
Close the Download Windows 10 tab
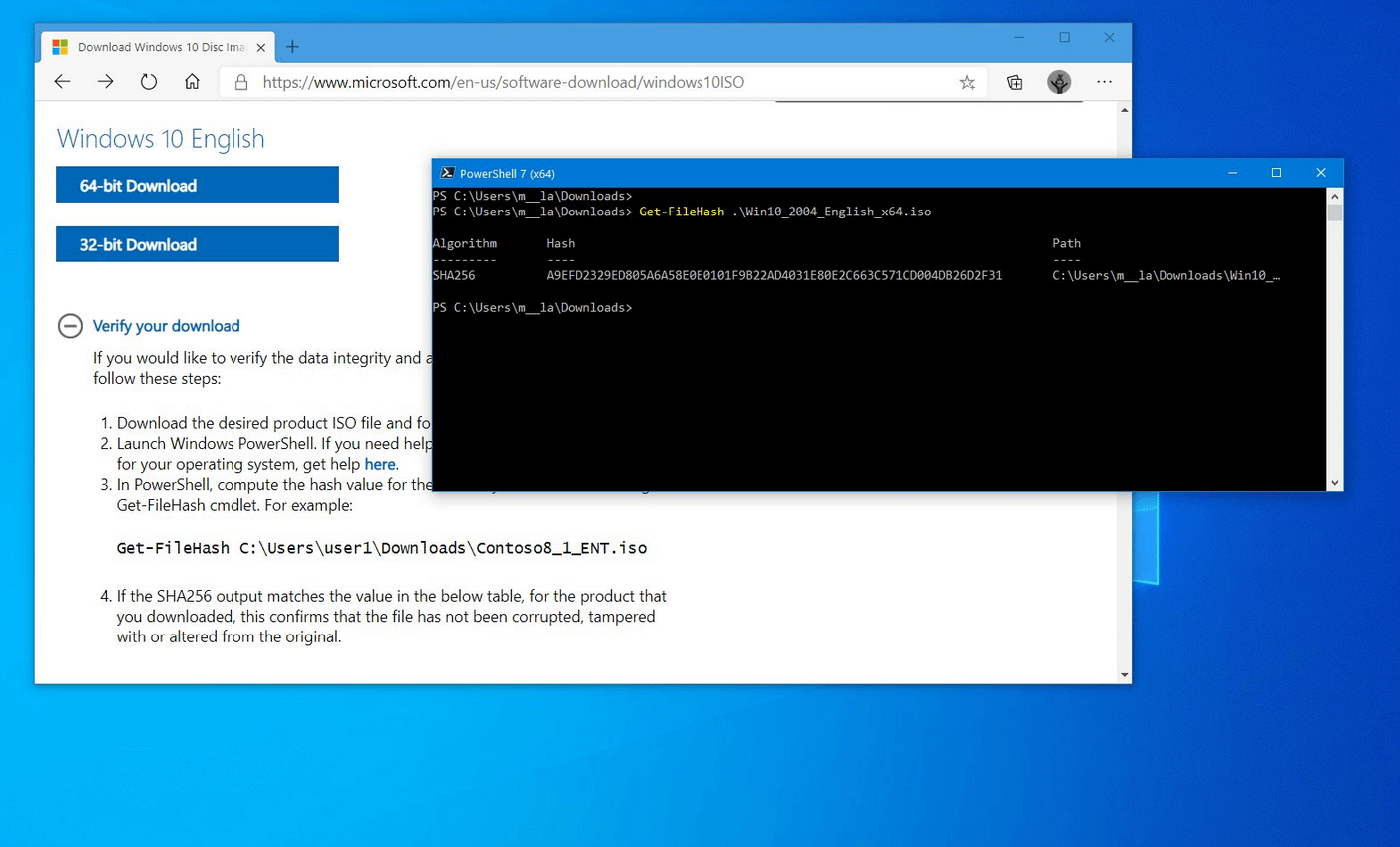pyautogui.click(x=261, y=47)
